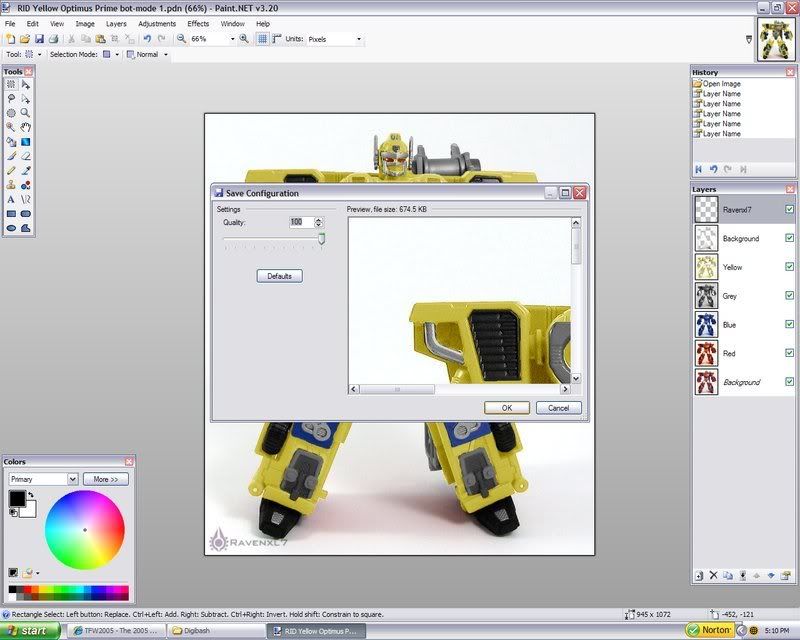Image resolution: width=800 pixels, height=640 pixels.
Task: Pick the Line/Curve tool
Action: point(26,200)
